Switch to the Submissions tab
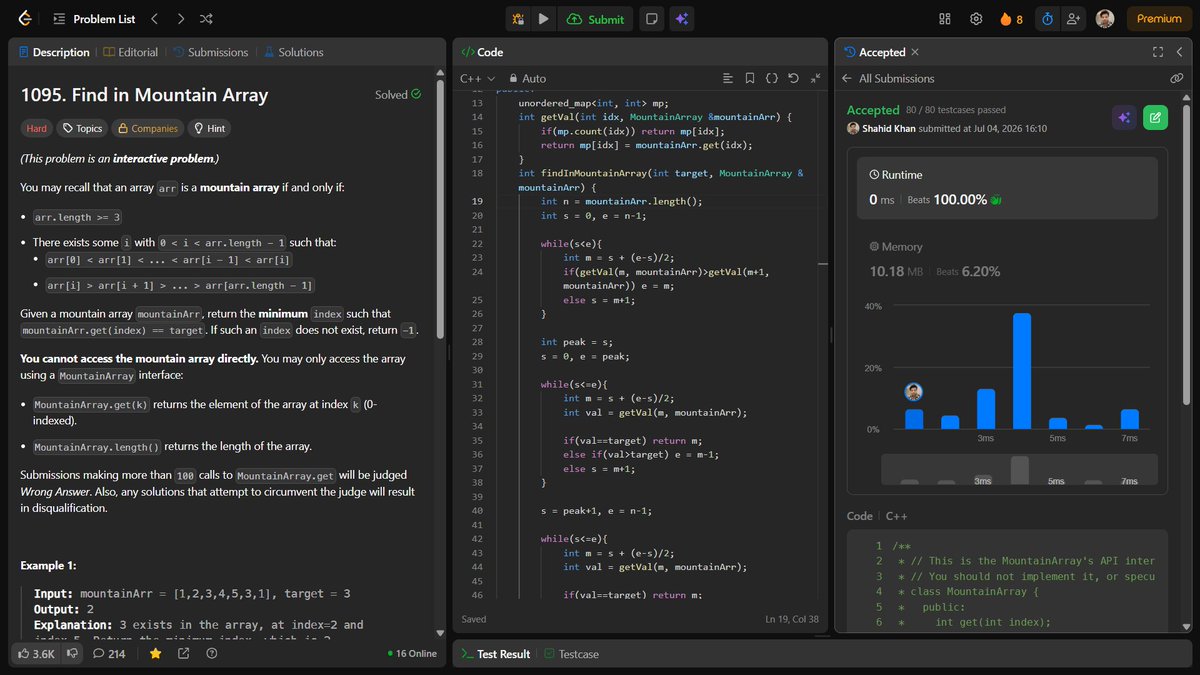 (x=210, y=52)
